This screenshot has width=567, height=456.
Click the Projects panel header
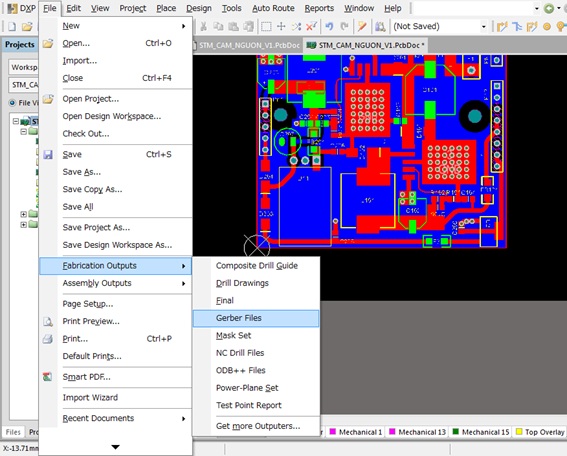[20, 45]
